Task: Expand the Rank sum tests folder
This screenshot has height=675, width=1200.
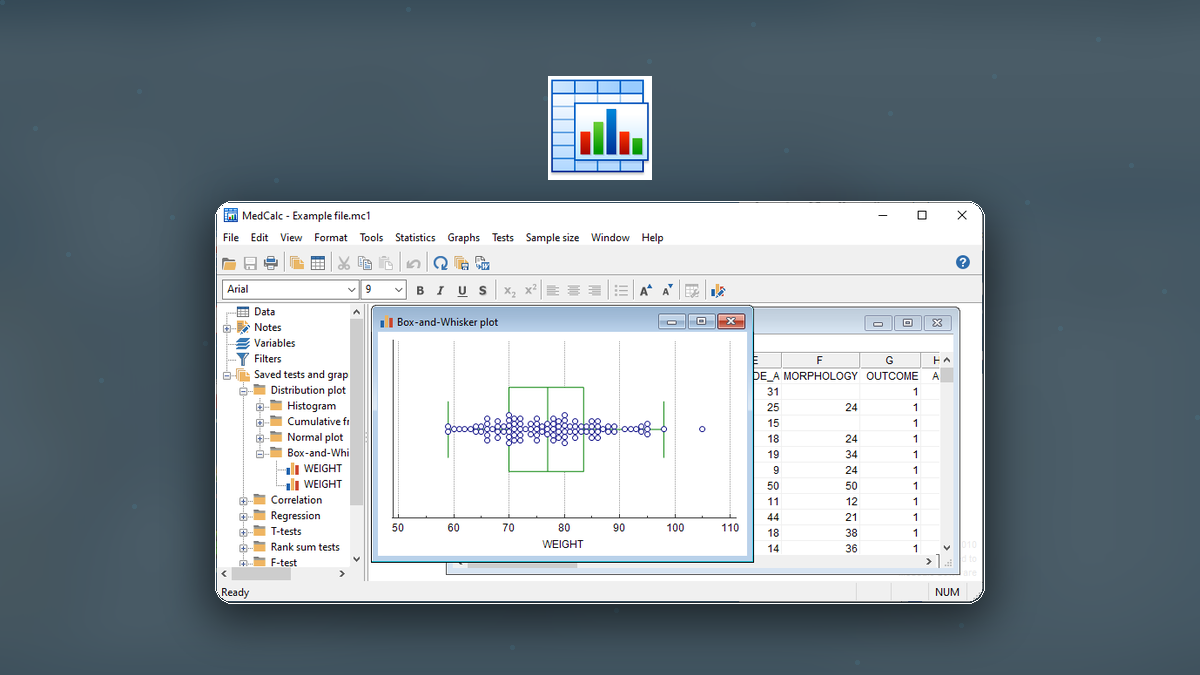Action: pos(244,548)
